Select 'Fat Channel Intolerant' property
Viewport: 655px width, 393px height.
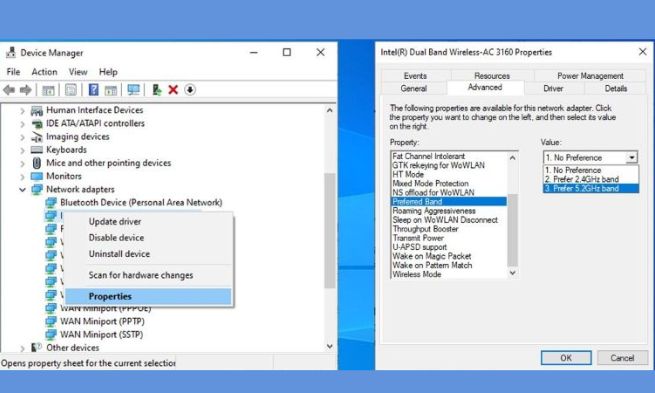click(429, 156)
